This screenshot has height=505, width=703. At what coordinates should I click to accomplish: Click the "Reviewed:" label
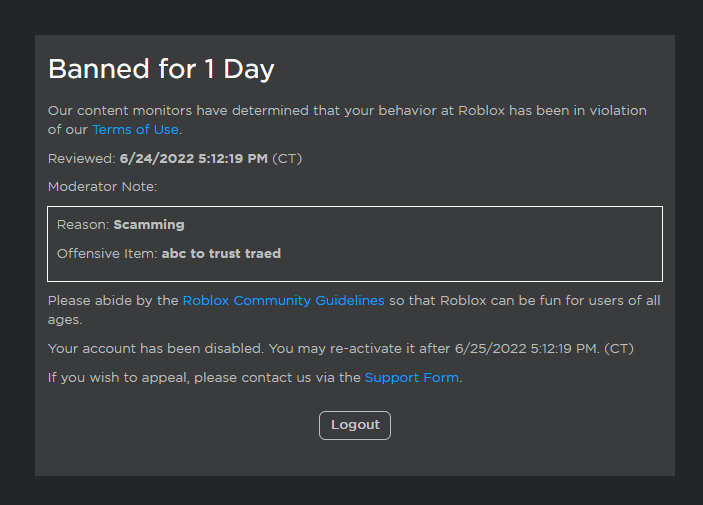[82, 159]
